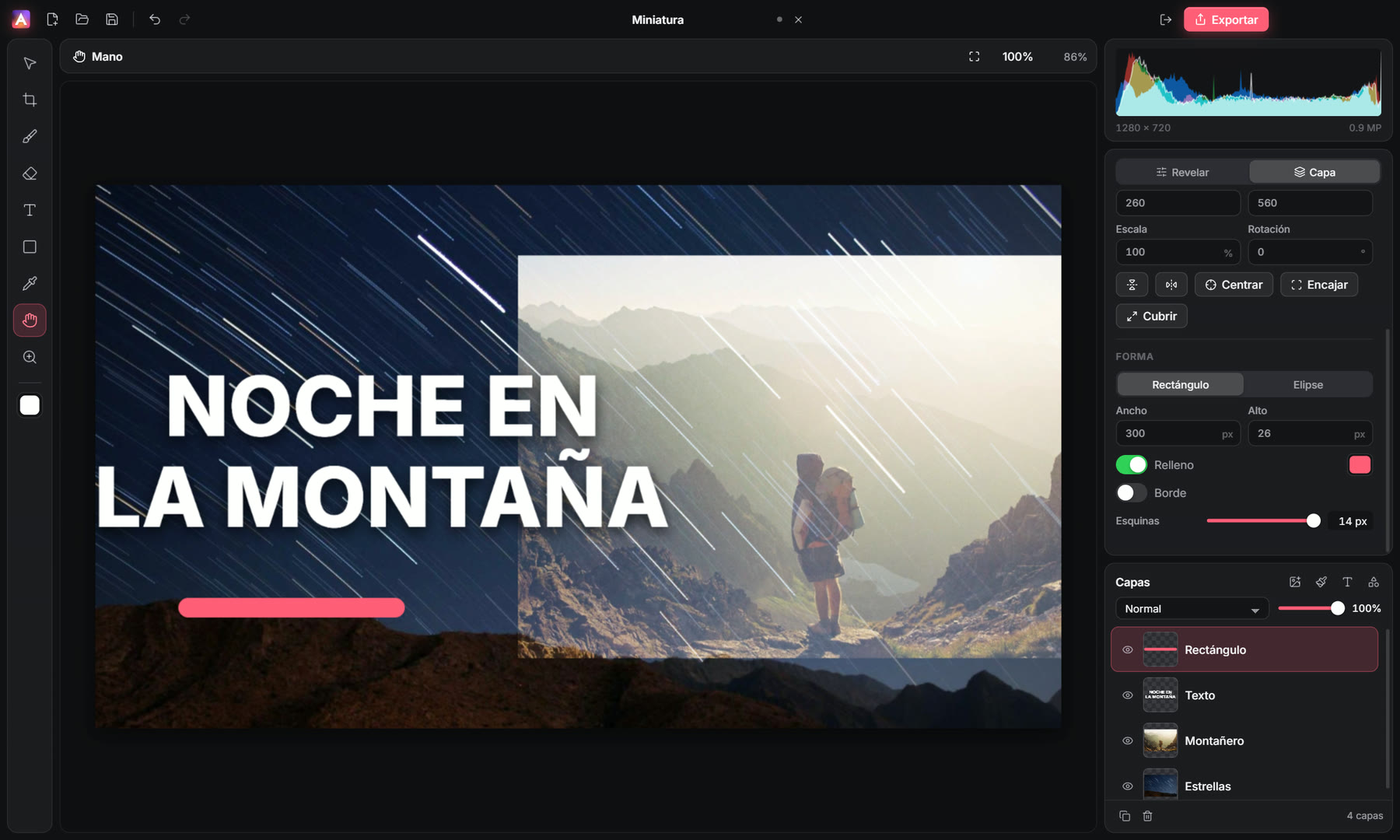The width and height of the screenshot is (1400, 840).
Task: Switch to the Revelar tab
Action: coord(1182,172)
